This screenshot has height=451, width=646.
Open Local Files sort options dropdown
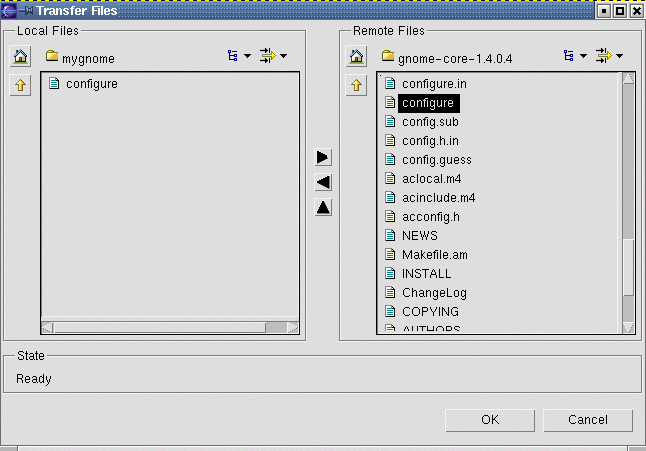click(x=273, y=57)
